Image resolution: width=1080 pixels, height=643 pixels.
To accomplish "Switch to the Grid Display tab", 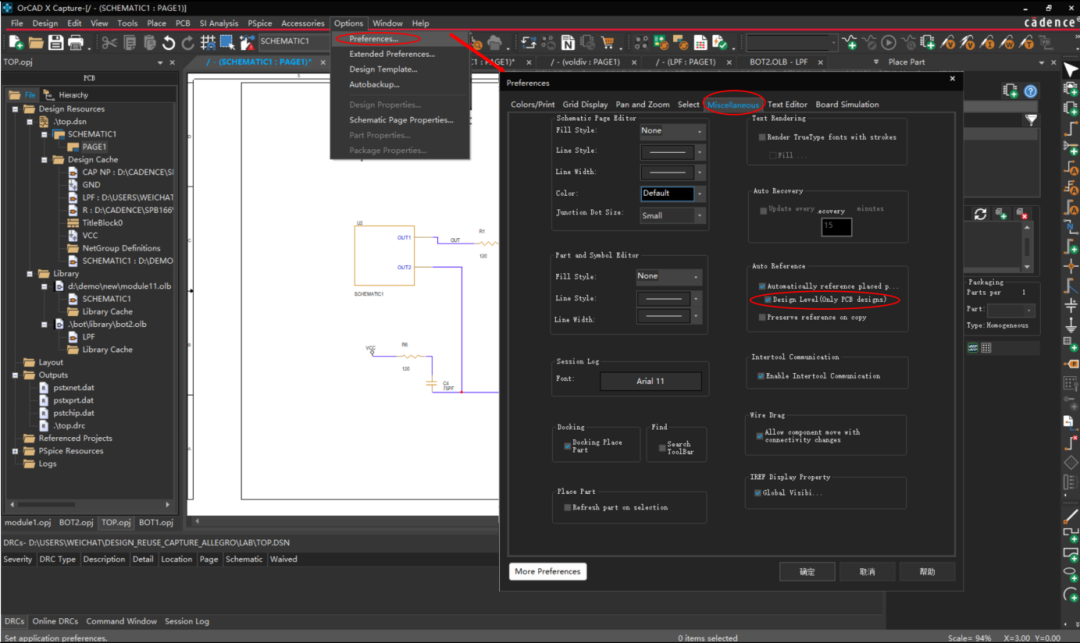I will click(x=585, y=104).
